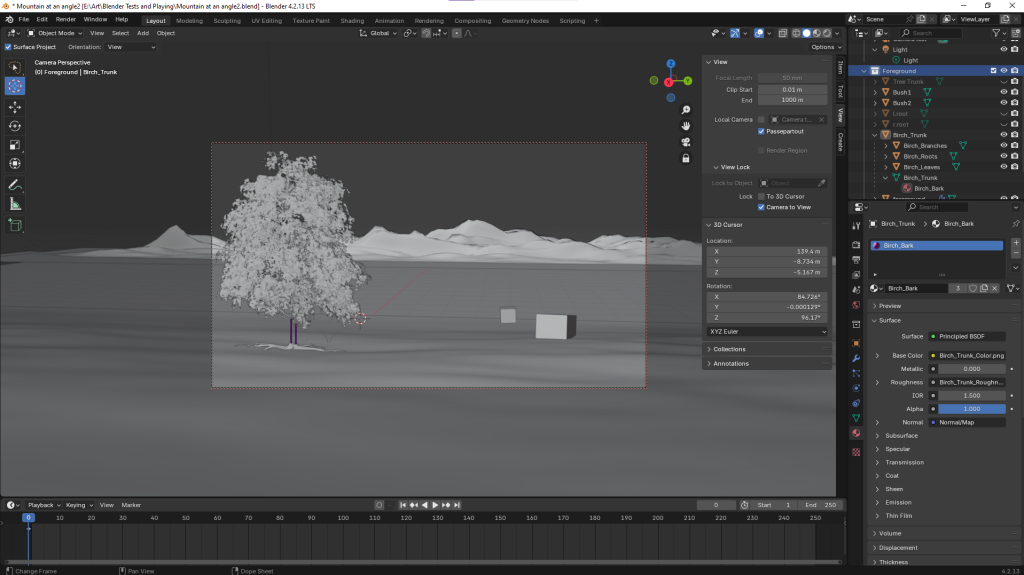Hide Birch_Roots with its eye icon
The height and width of the screenshot is (575, 1024).
tap(1004, 156)
